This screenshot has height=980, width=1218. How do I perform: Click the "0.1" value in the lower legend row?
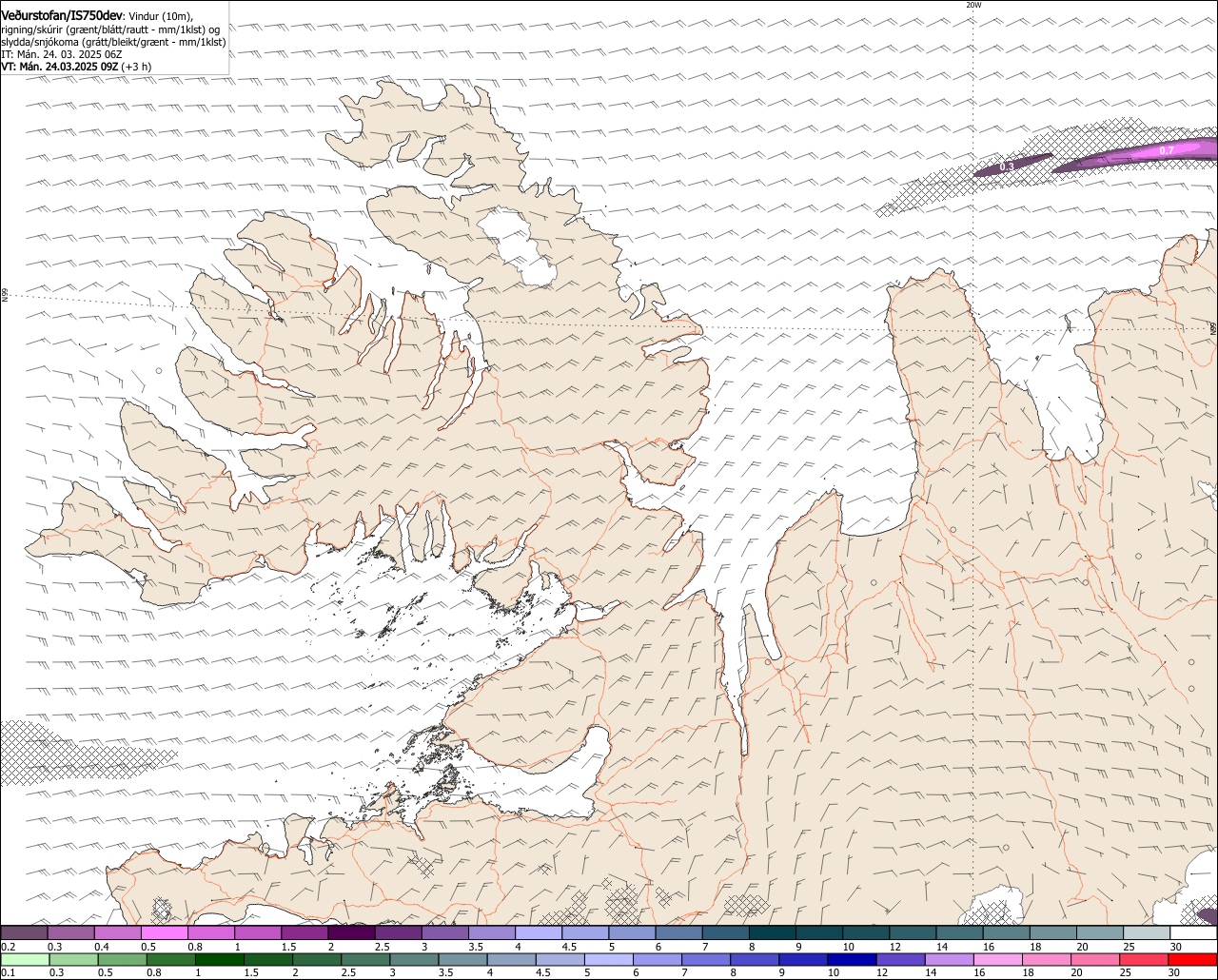[x=10, y=972]
